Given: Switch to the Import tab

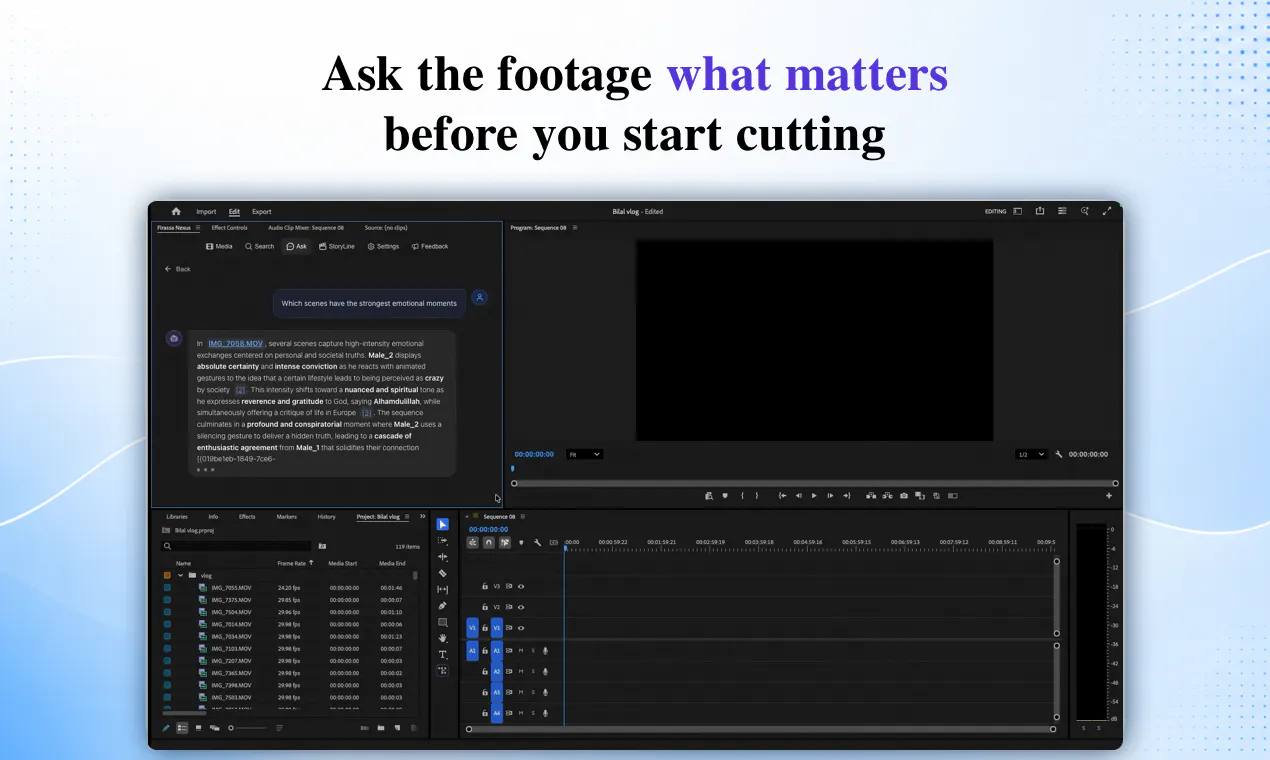Looking at the screenshot, I should 206,212.
